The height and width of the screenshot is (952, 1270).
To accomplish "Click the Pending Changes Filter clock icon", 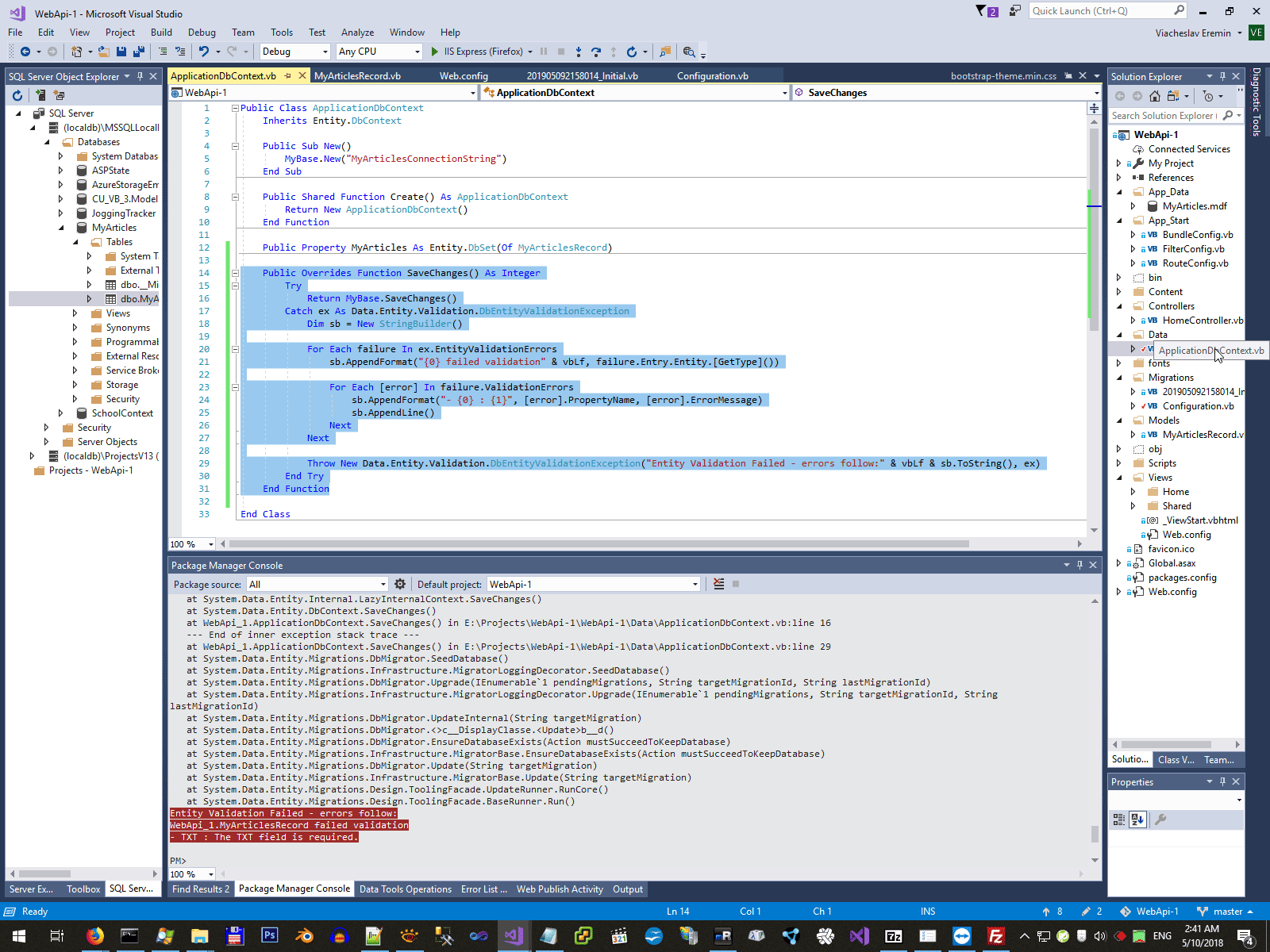I will point(1208,96).
